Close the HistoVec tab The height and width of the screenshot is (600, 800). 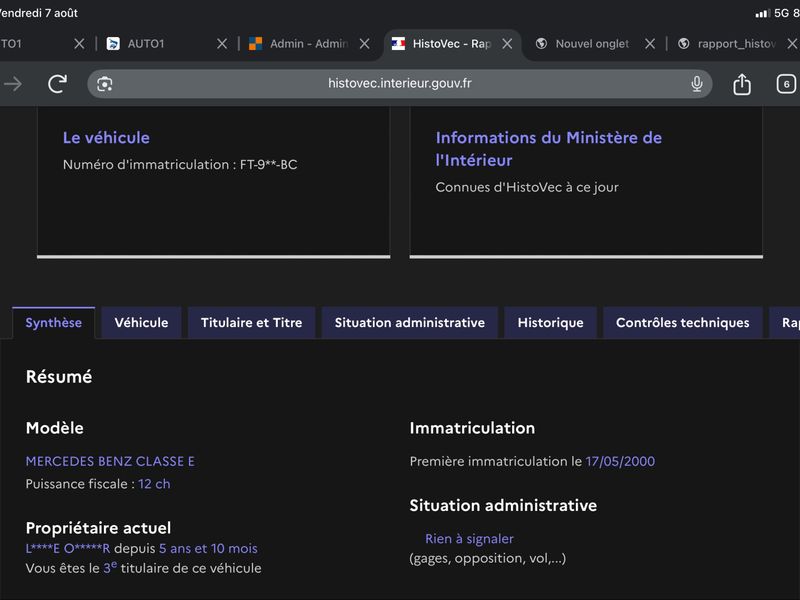[x=507, y=44]
